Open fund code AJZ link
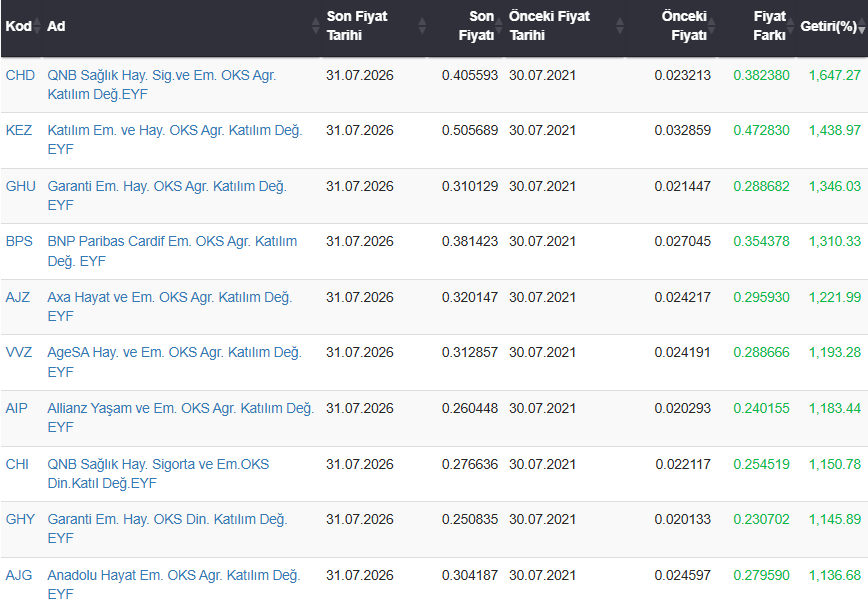 [18, 297]
